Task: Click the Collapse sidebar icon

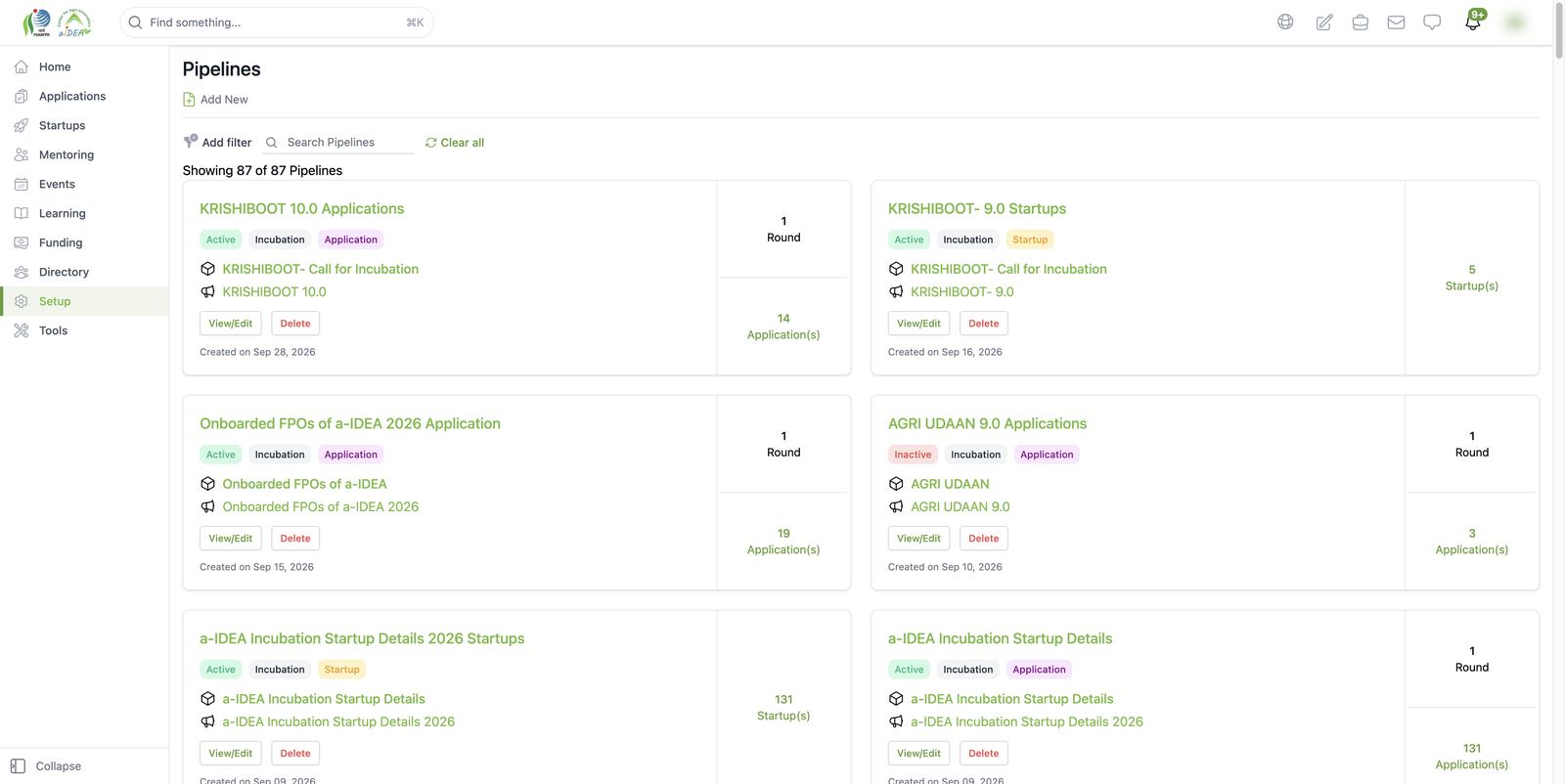Action: pos(18,766)
